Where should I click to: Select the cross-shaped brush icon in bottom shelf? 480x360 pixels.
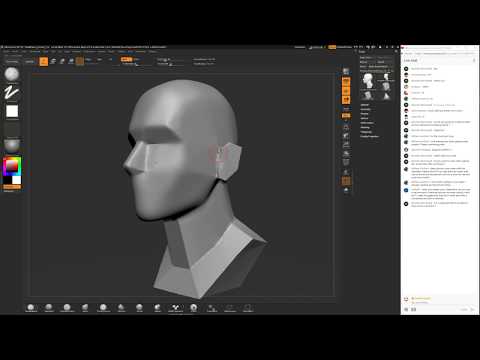(x=176, y=308)
